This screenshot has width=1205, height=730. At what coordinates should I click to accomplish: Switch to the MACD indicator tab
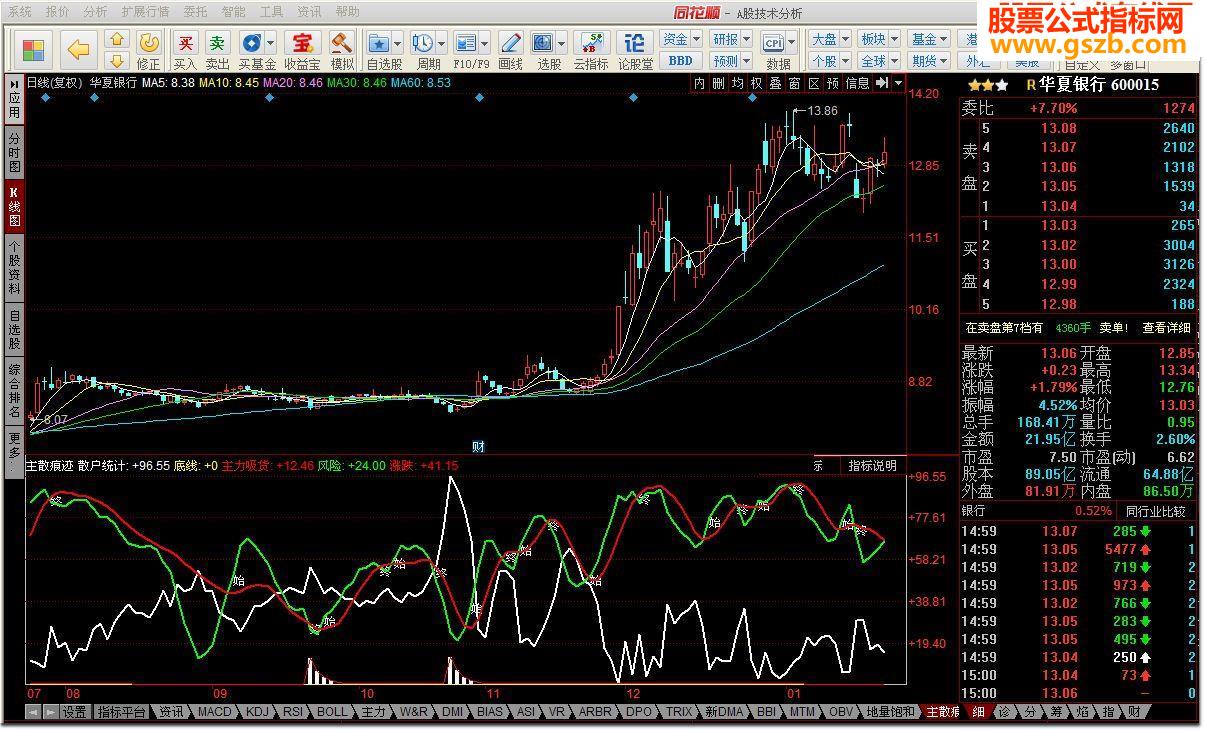coord(215,712)
